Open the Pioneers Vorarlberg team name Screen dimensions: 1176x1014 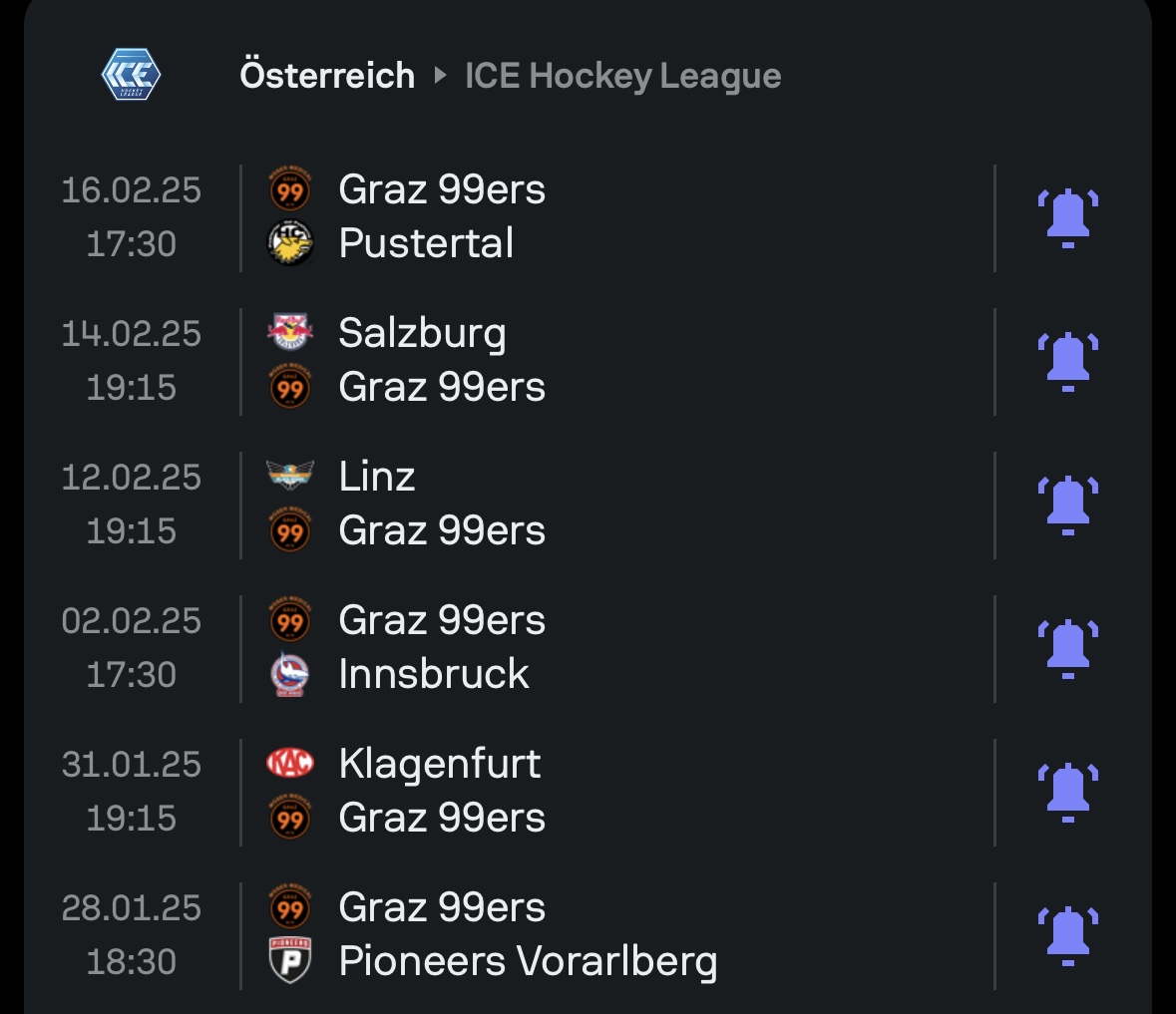click(528, 961)
